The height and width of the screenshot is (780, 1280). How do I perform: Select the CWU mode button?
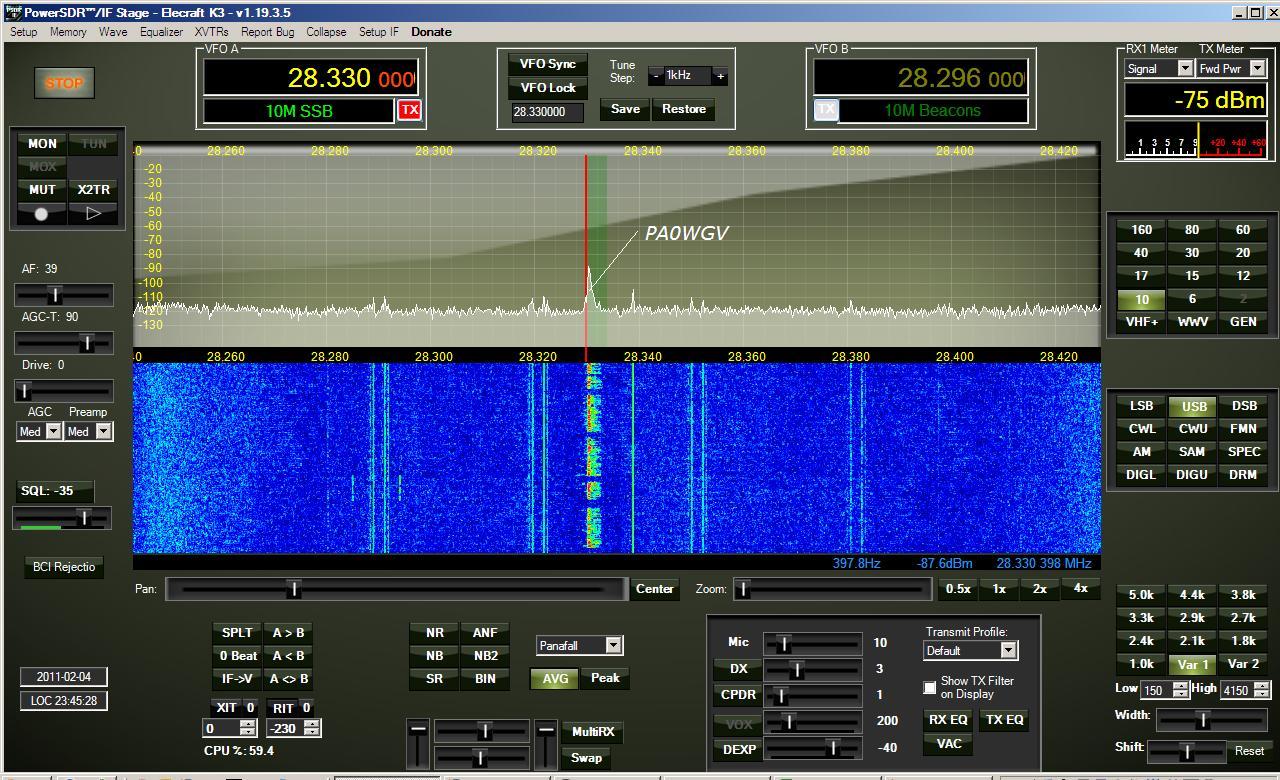click(x=1193, y=429)
